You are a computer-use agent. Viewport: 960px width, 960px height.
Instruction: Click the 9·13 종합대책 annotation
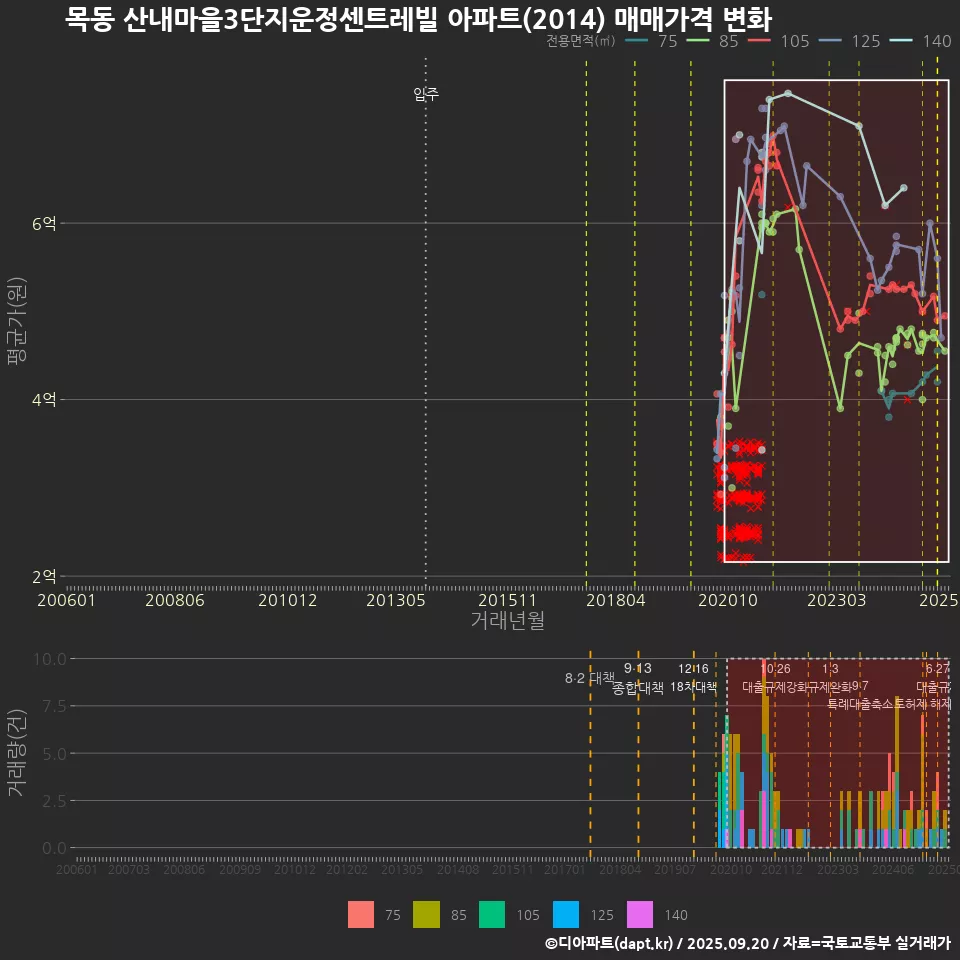(x=638, y=678)
